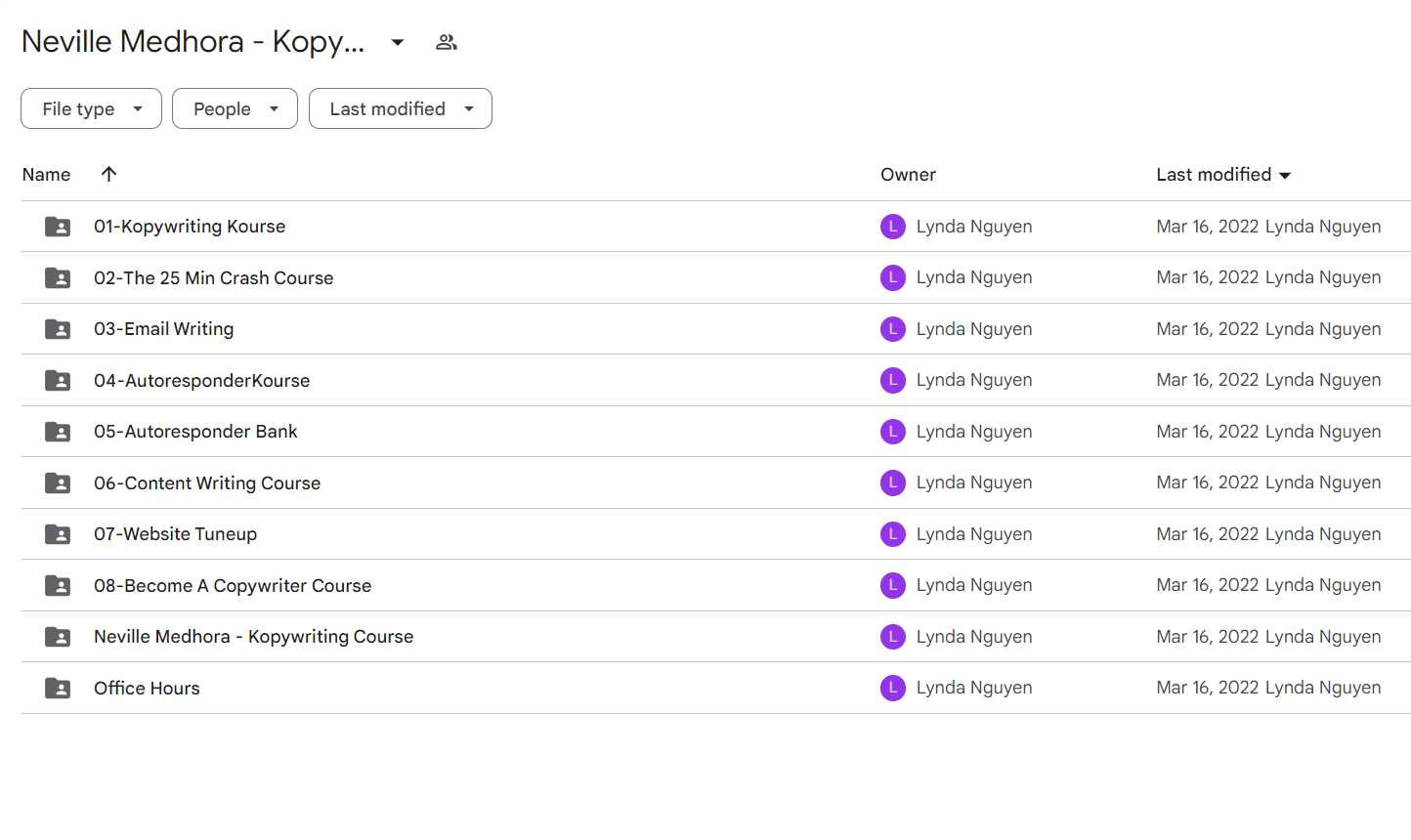Click owner name Lynda Nguyen for Neville Medhora - Kopywriting Course
This screenshot has height=840, width=1411.
[974, 637]
